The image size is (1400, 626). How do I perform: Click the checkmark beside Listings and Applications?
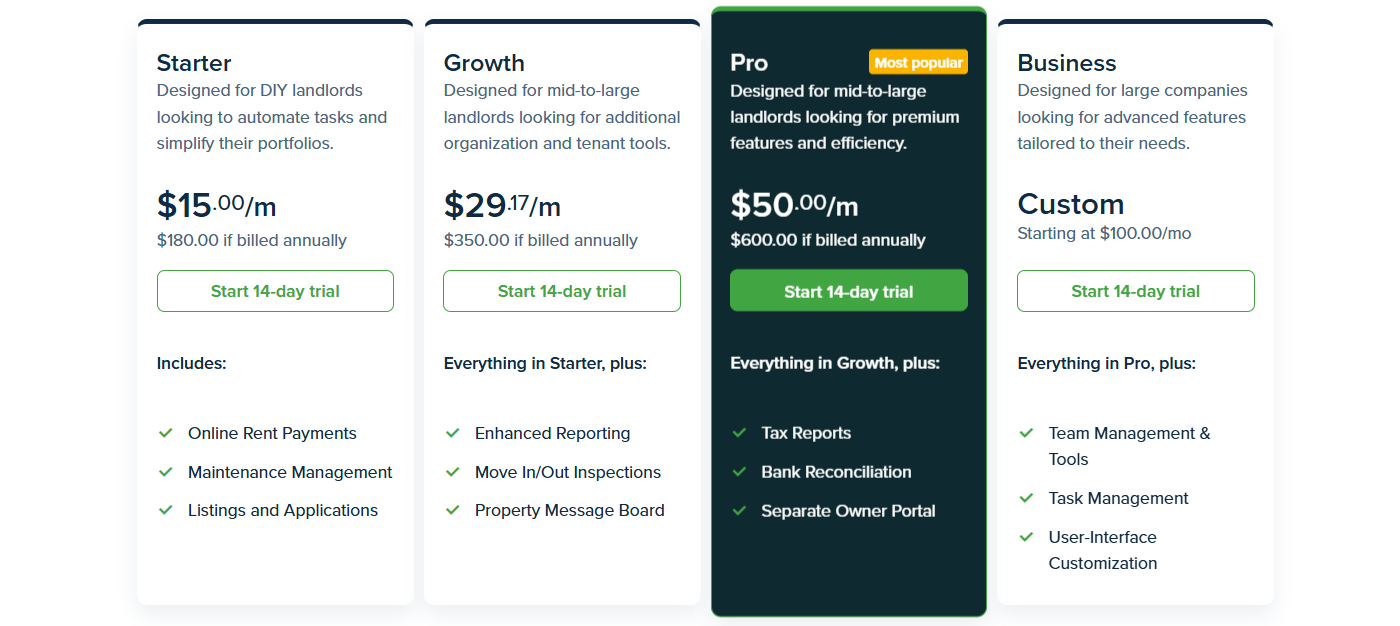[x=166, y=510]
